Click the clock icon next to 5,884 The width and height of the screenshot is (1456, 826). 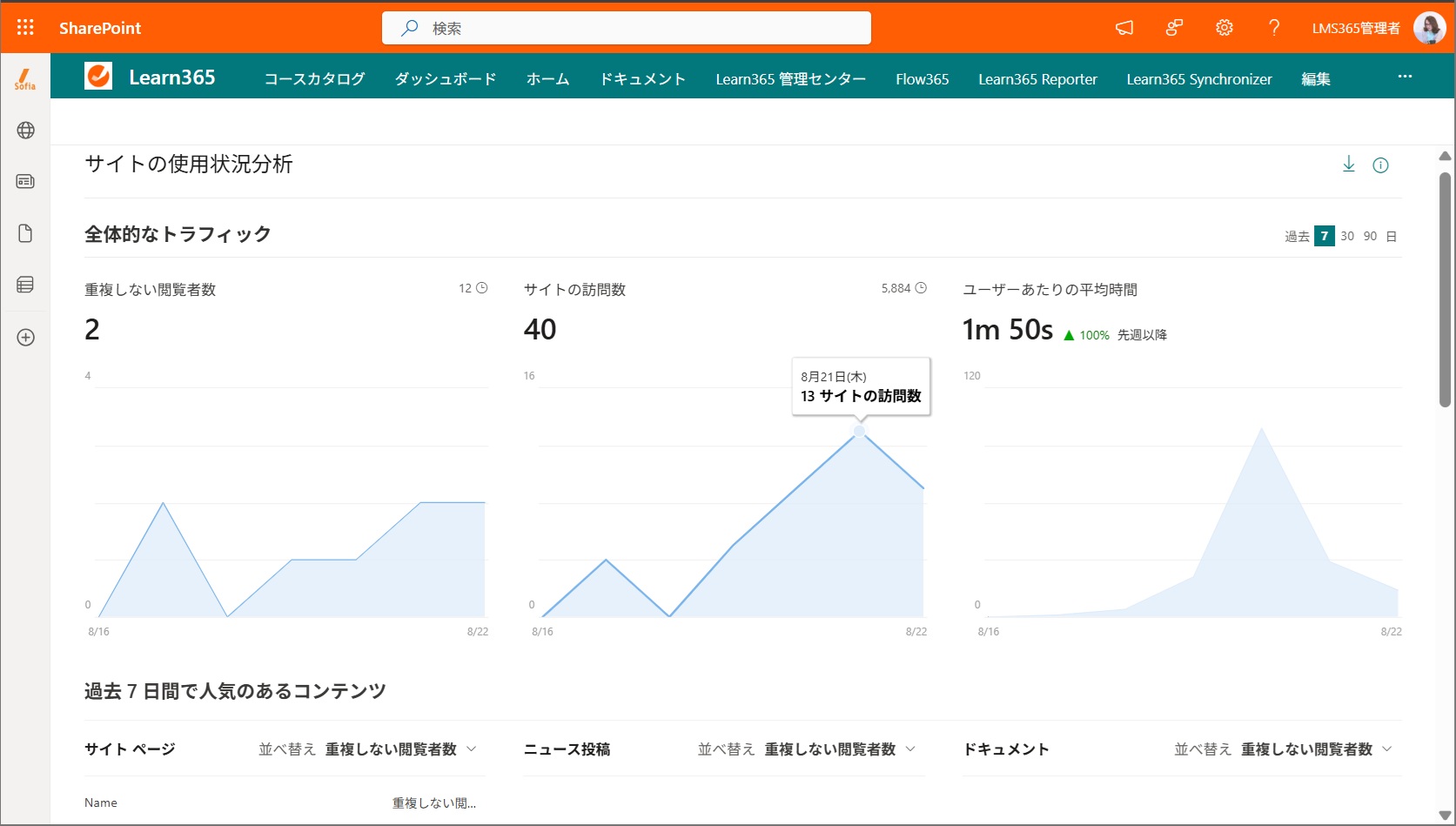click(x=922, y=288)
